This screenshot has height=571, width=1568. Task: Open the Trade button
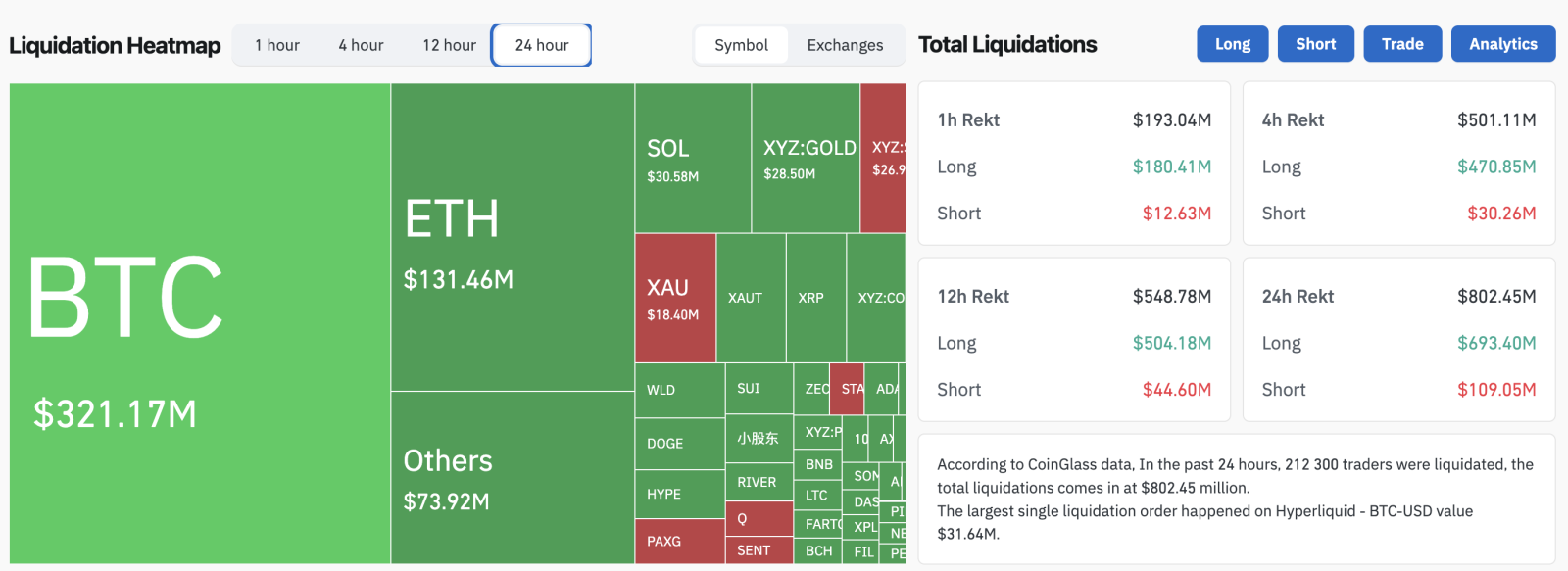coord(1402,44)
